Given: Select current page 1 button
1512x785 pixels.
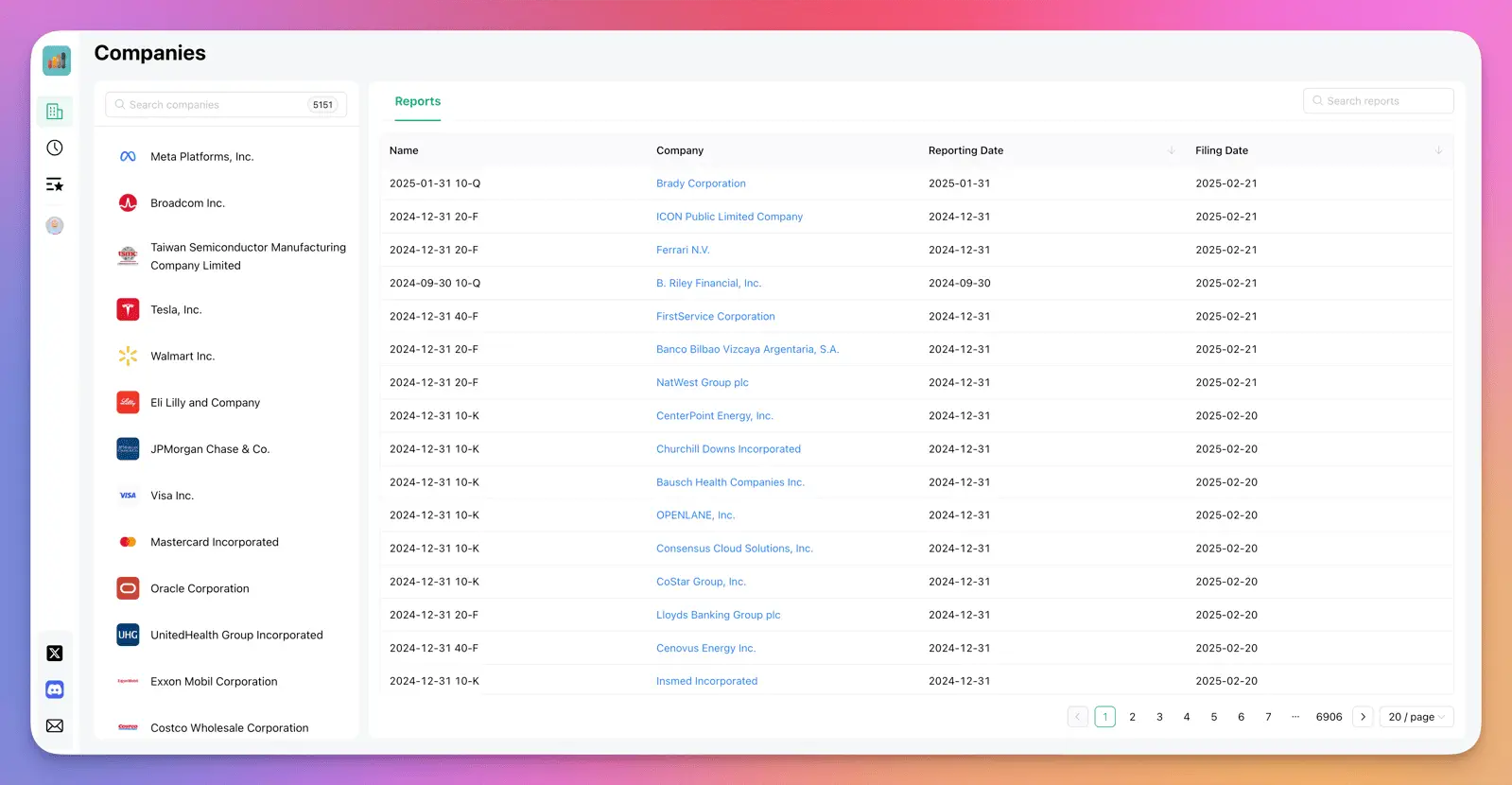Looking at the screenshot, I should point(1104,717).
